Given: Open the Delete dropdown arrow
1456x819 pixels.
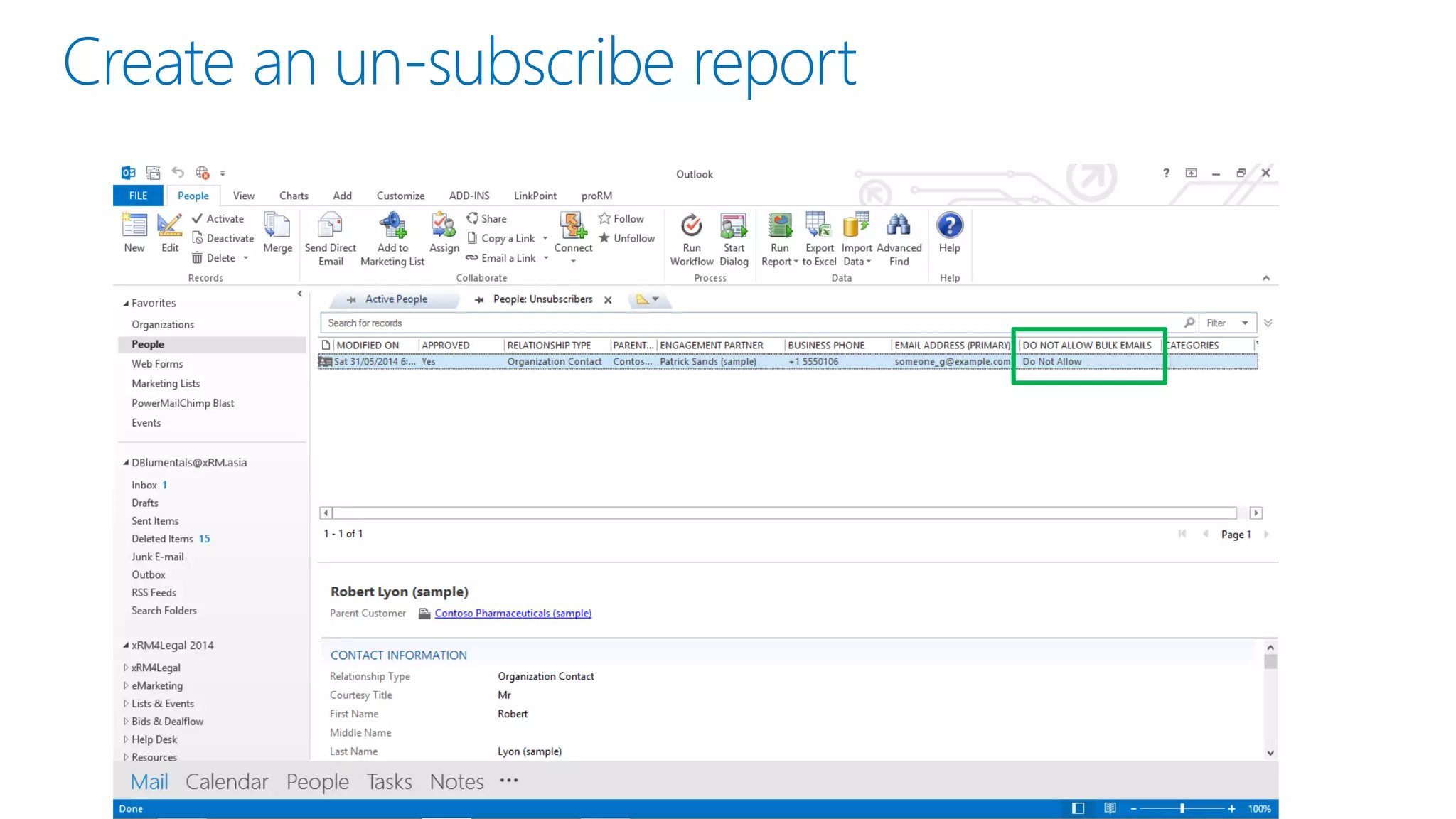Looking at the screenshot, I should pyautogui.click(x=246, y=258).
